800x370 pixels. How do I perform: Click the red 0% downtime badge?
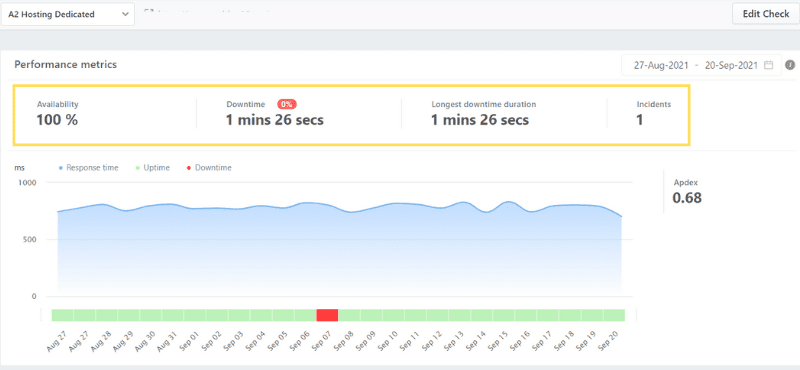287,104
